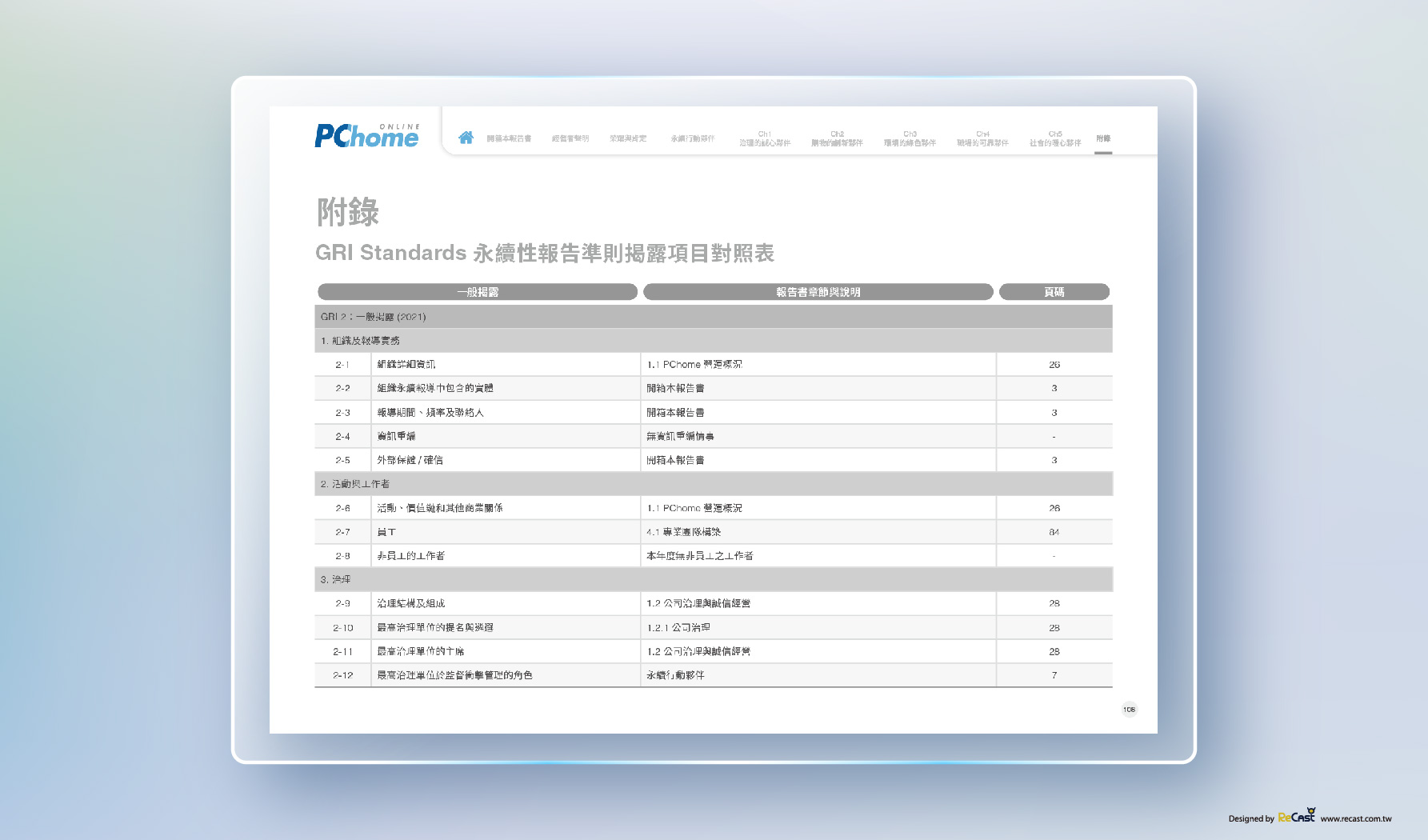Click the disclosure code 2-6
The height and width of the screenshot is (840, 1428).
coord(342,508)
